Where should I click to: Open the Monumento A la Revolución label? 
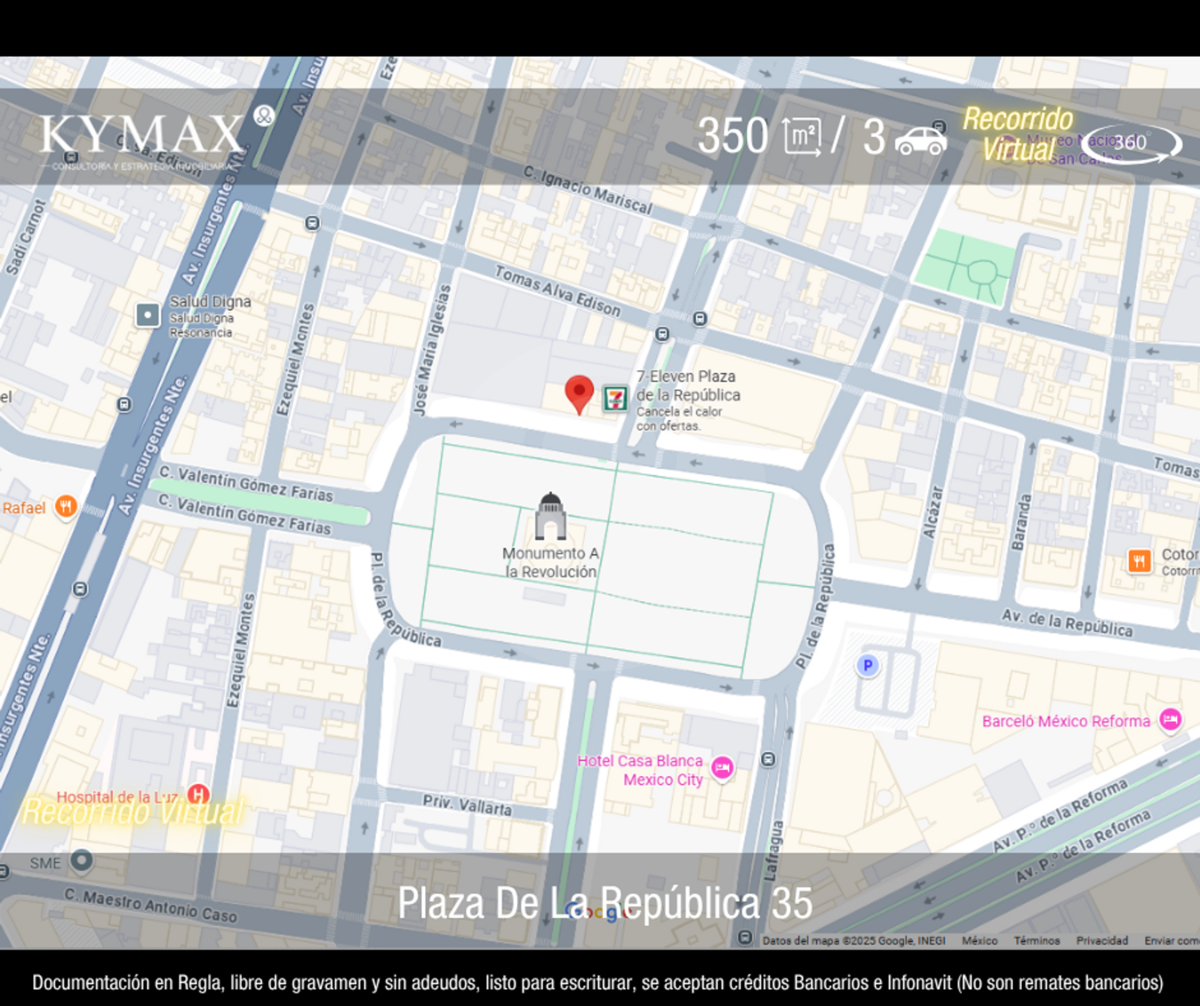[x=550, y=562]
